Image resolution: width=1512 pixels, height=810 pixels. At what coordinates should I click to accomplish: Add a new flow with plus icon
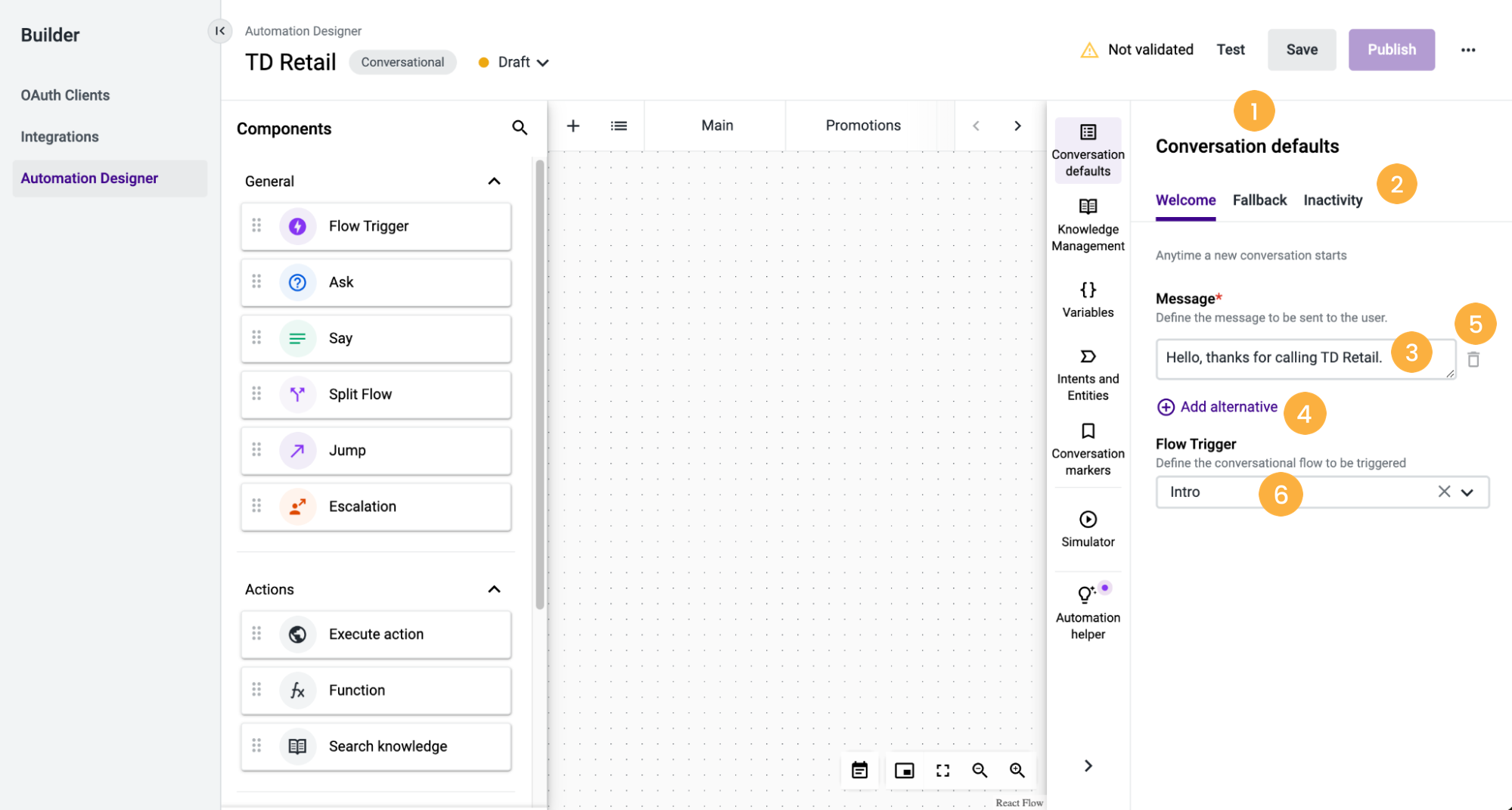point(573,126)
